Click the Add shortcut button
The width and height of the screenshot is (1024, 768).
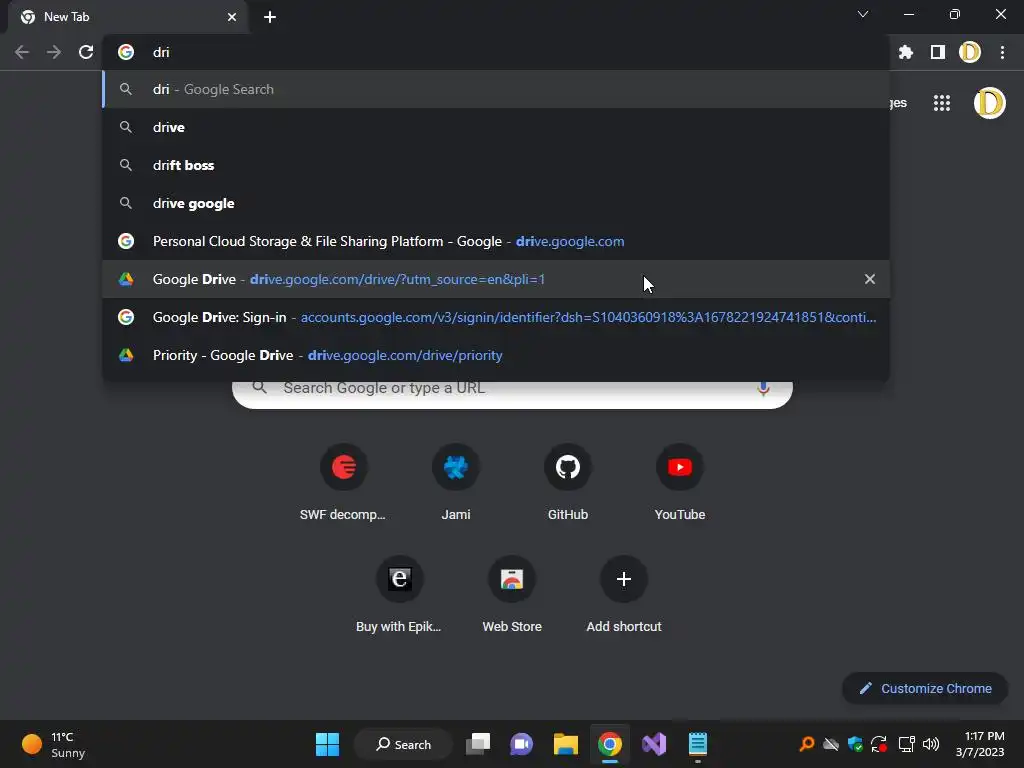point(624,595)
